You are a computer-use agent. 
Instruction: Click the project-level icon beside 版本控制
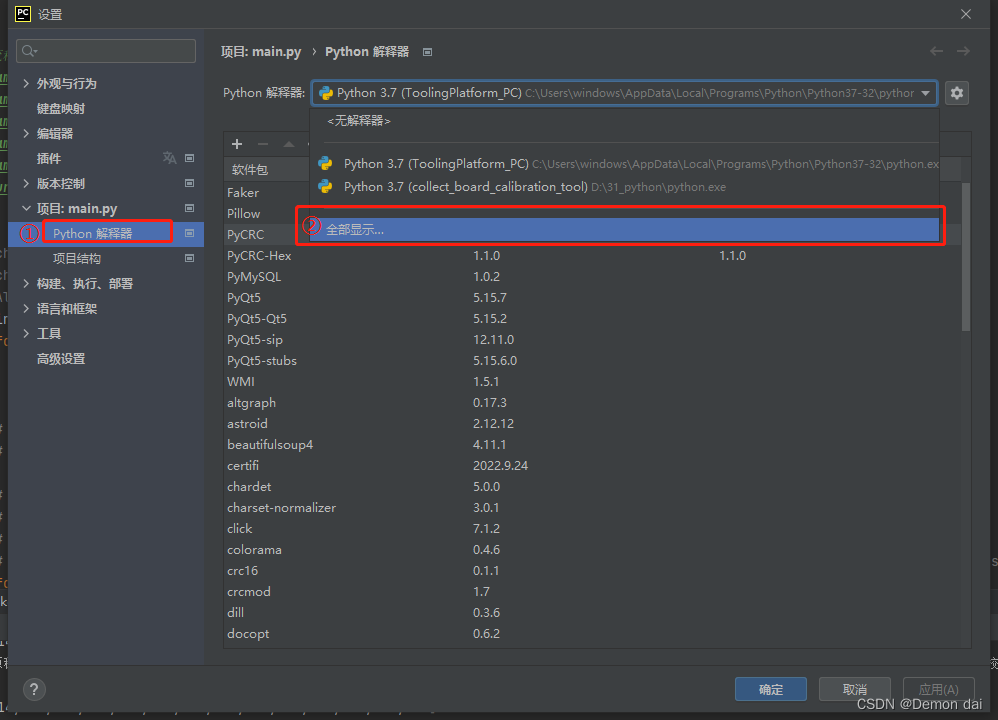click(x=190, y=183)
